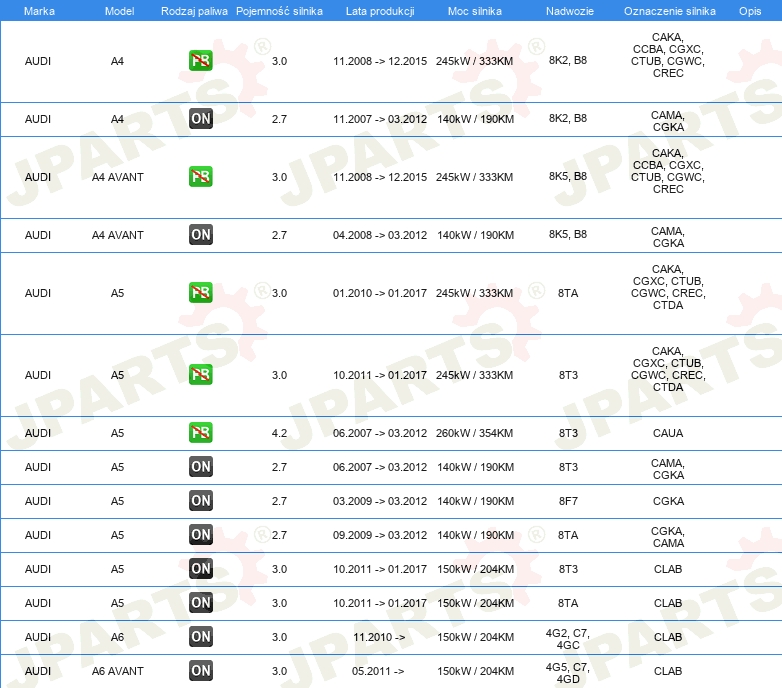Select the CAUA engine code cell
This screenshot has height=688, width=782.
pos(667,433)
